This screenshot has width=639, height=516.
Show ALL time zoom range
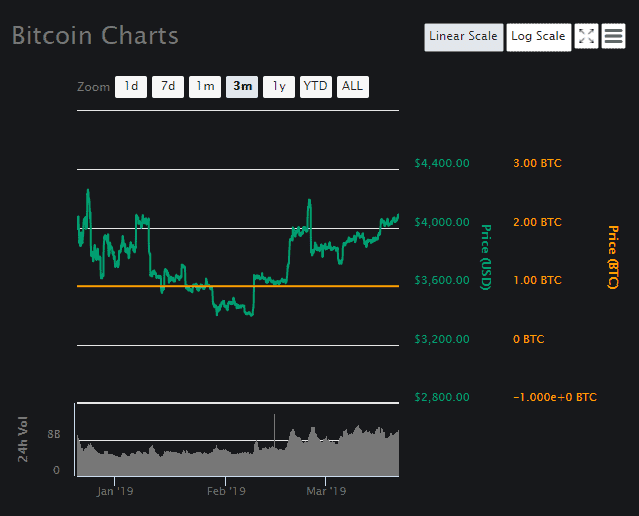(x=353, y=86)
